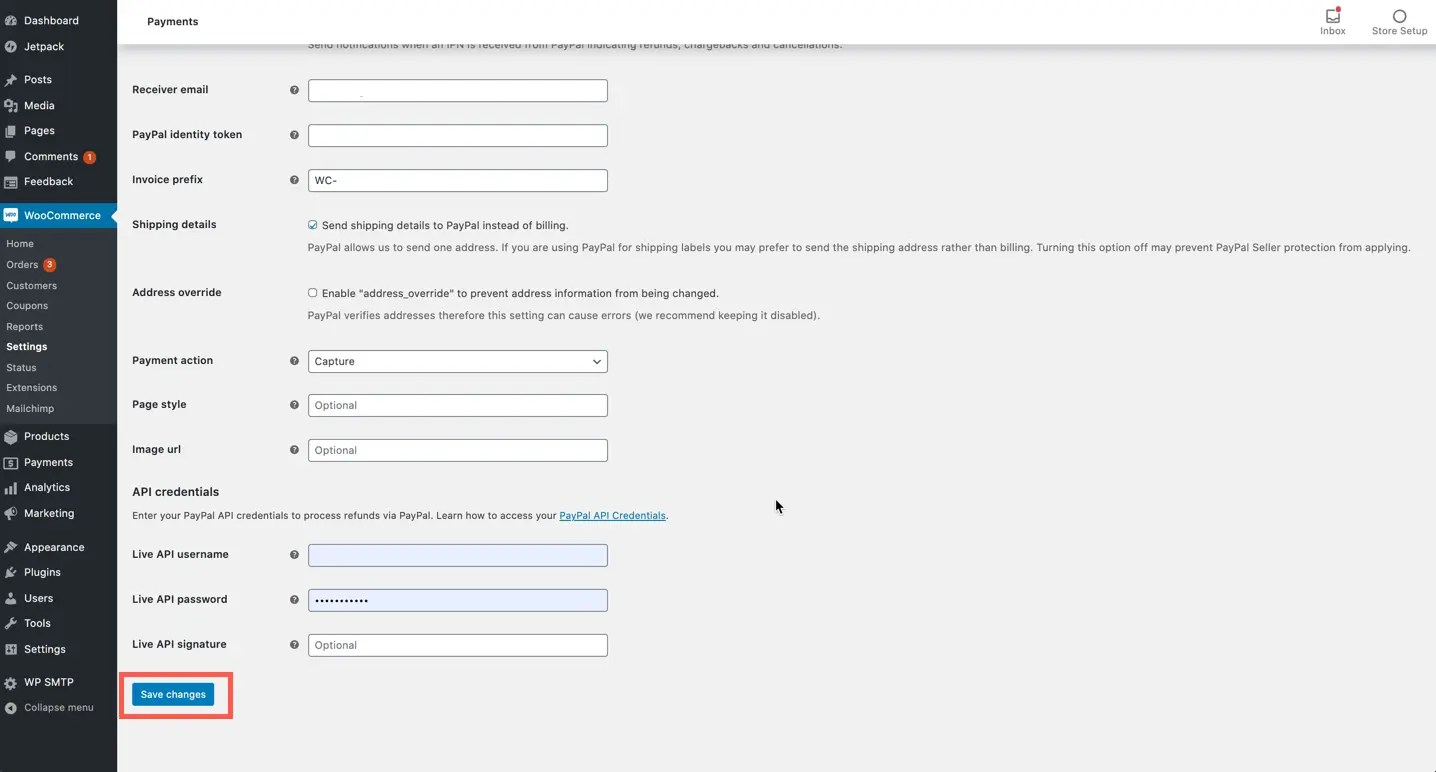Viewport: 1436px width, 772px height.
Task: Click help icon beside Live API username
Action: (294, 555)
